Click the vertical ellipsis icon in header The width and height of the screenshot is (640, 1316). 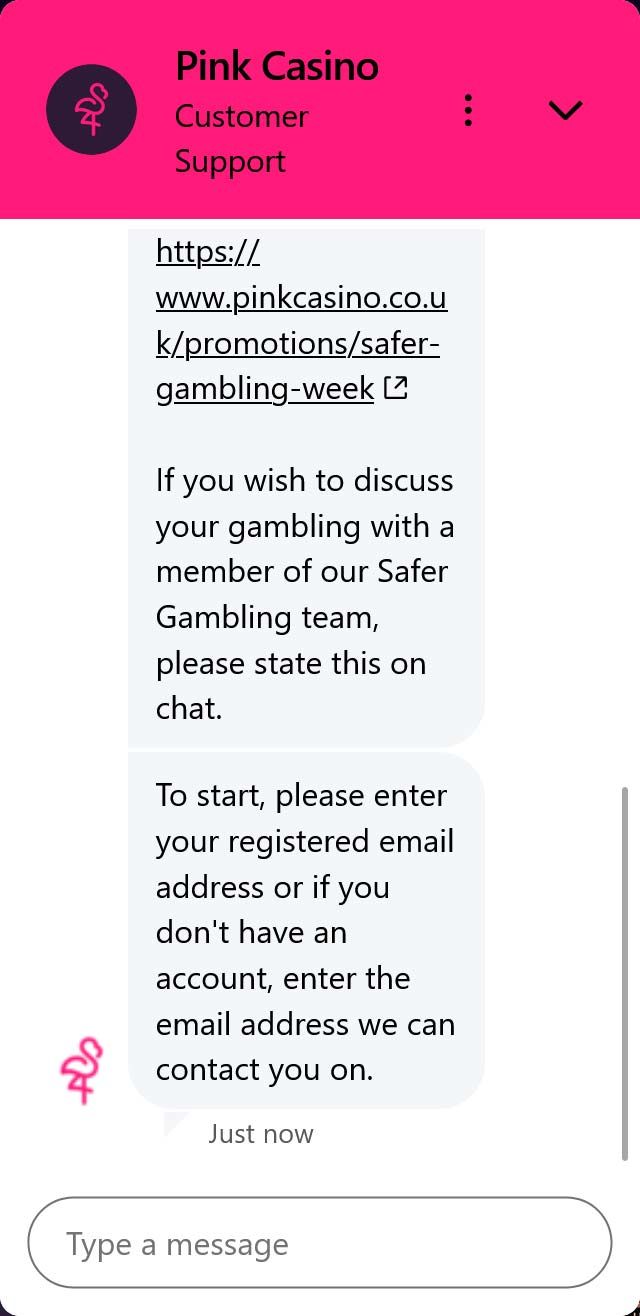[467, 111]
